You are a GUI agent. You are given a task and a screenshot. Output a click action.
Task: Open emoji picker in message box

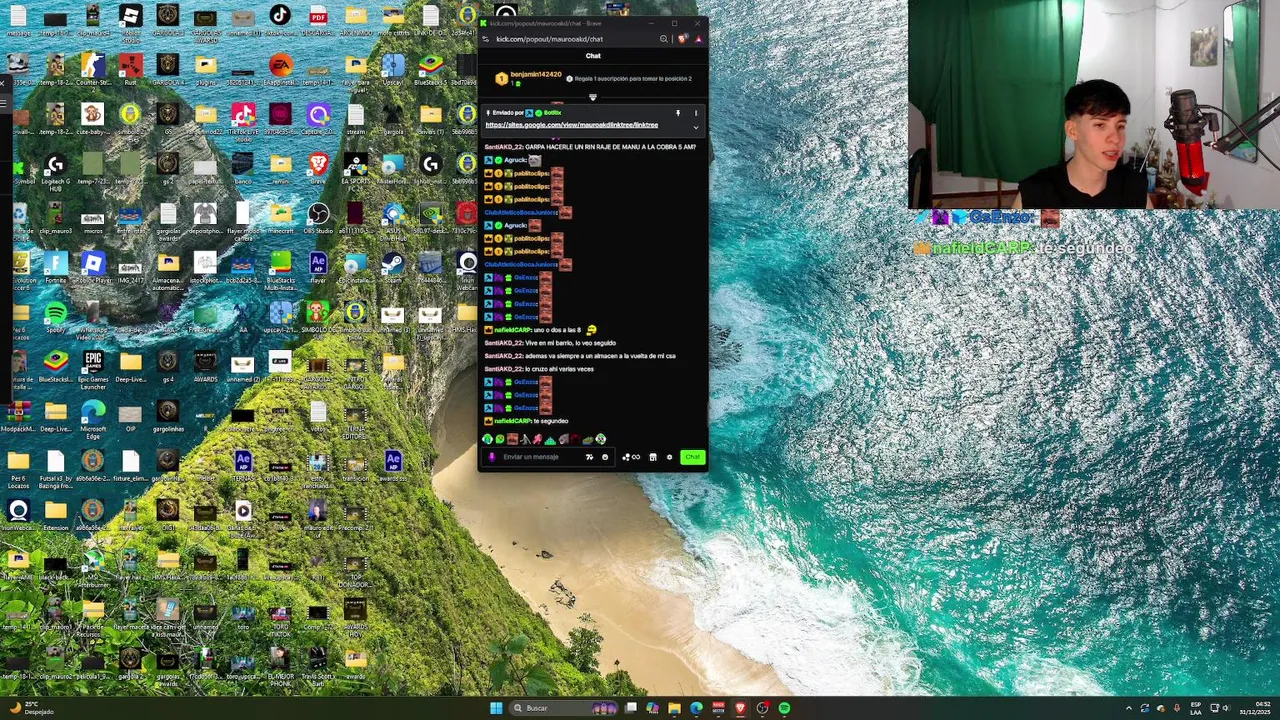pos(604,457)
